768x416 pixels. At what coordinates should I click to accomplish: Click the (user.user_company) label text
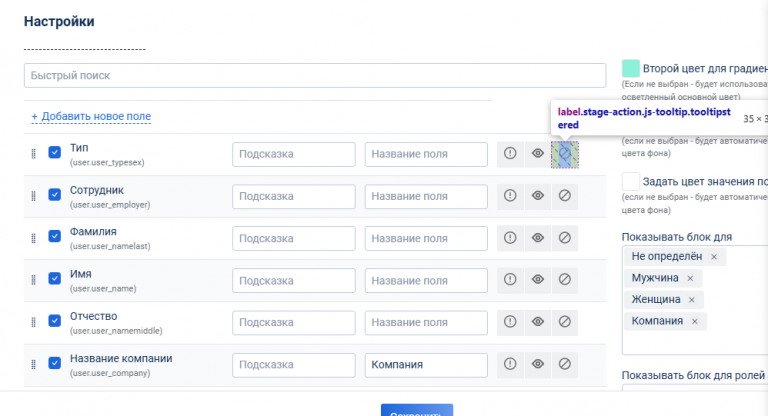click(x=110, y=373)
